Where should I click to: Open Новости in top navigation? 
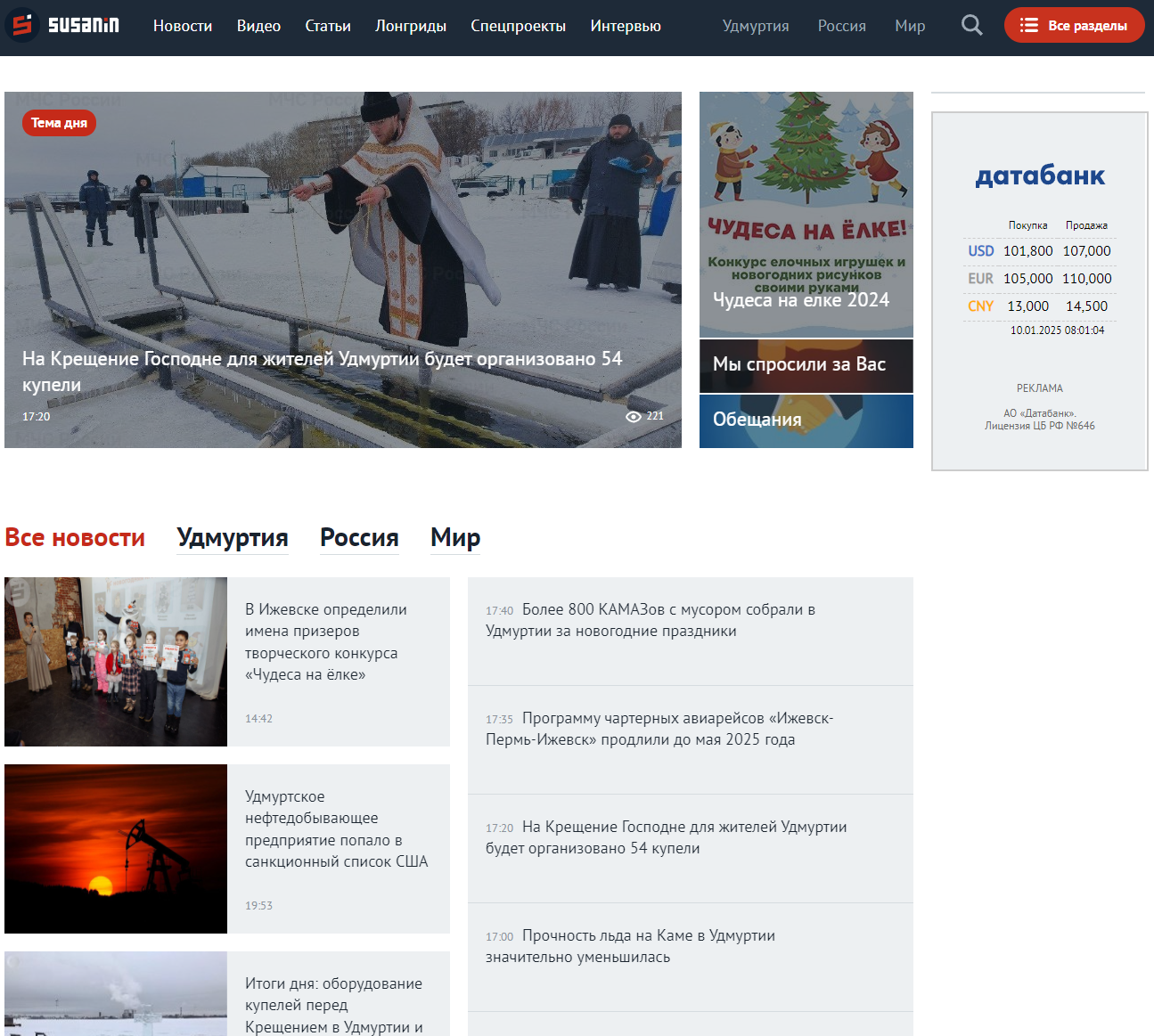[183, 26]
